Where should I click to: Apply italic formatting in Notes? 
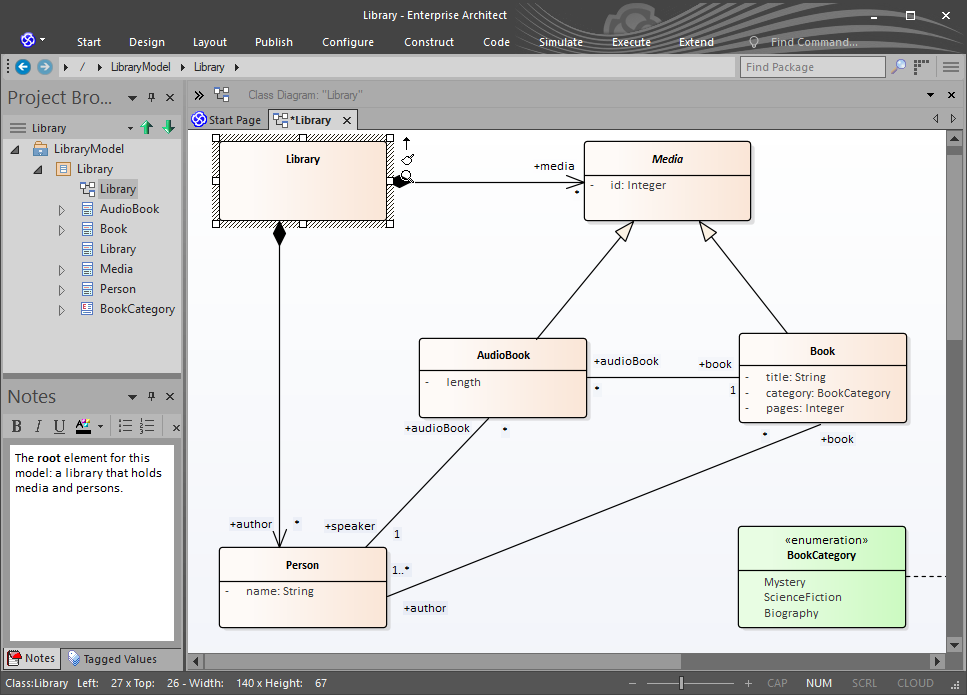click(x=38, y=426)
